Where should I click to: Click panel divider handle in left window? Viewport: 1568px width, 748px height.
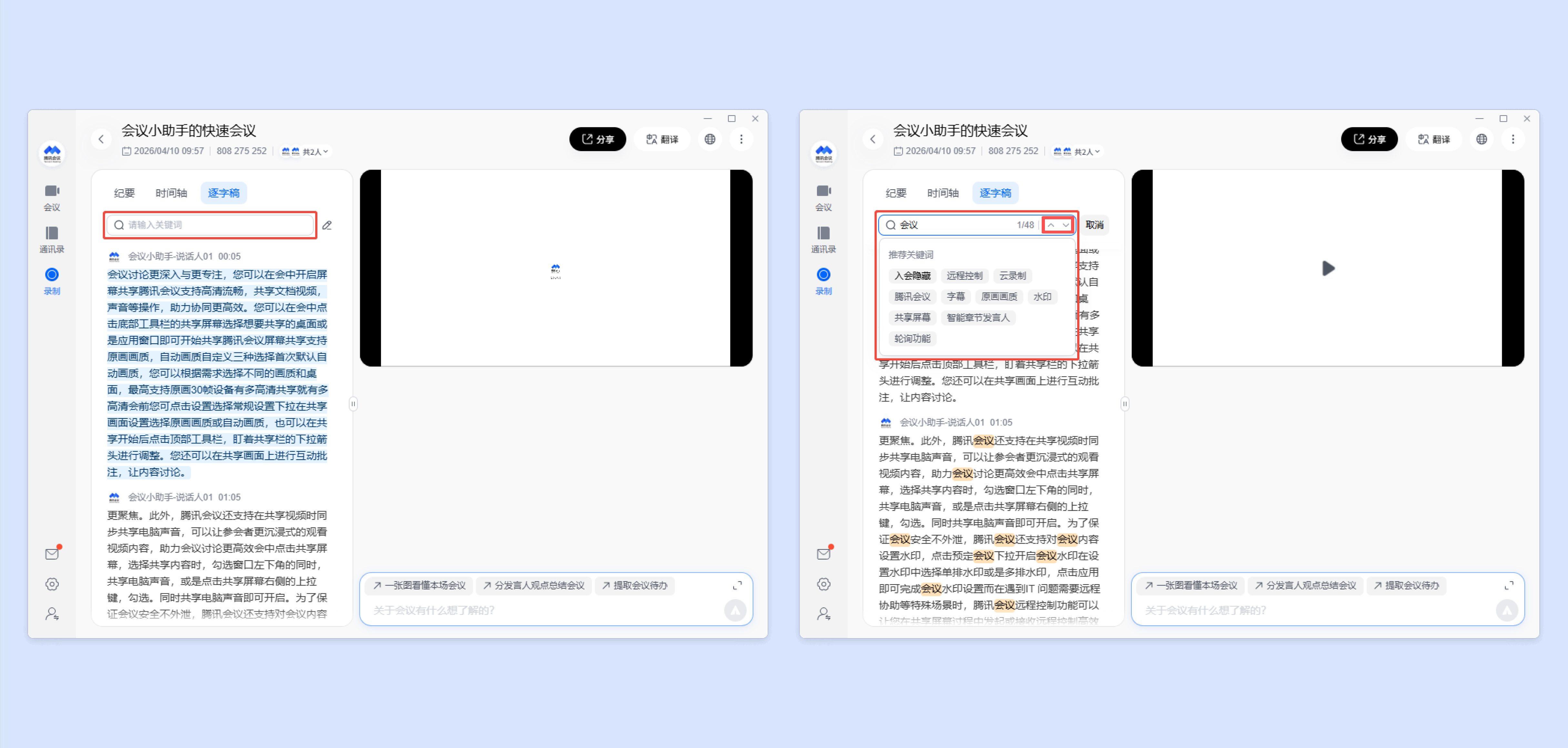click(x=353, y=403)
